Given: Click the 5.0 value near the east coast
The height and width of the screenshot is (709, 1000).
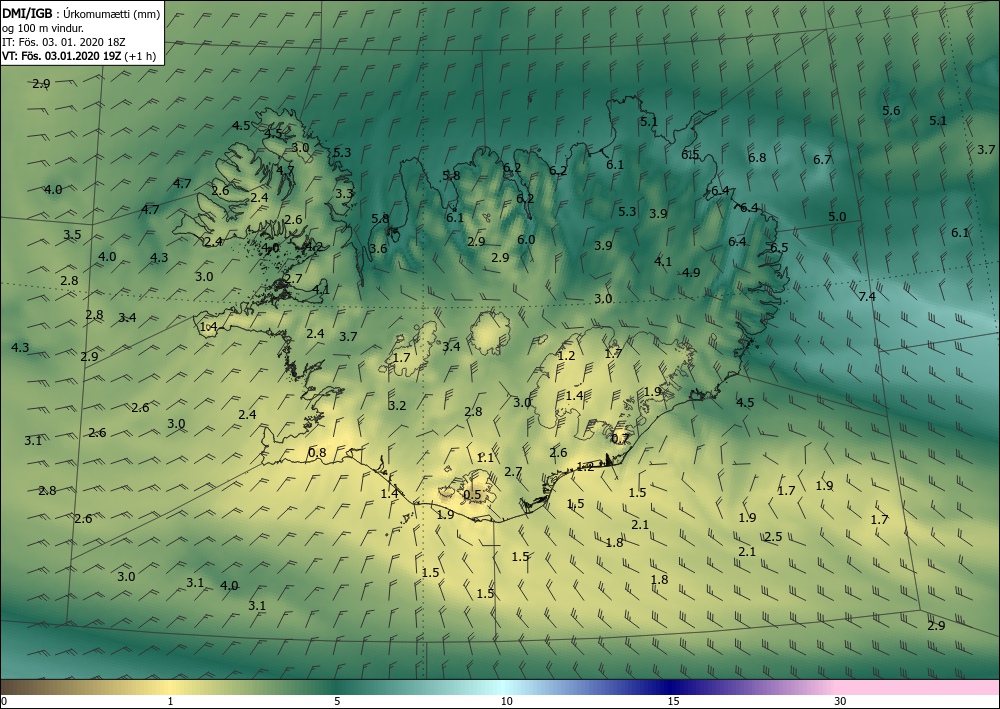Looking at the screenshot, I should coord(837,217).
